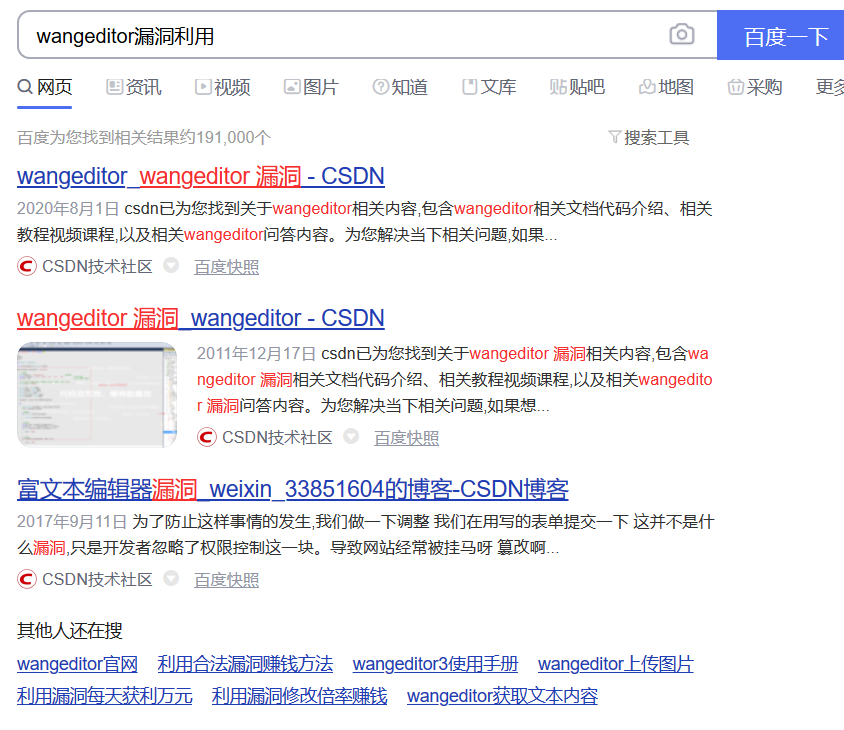Open 富文本编辑器漏洞 weixin_33851604 blog result
Screen dimensions: 844x730
coord(293,489)
